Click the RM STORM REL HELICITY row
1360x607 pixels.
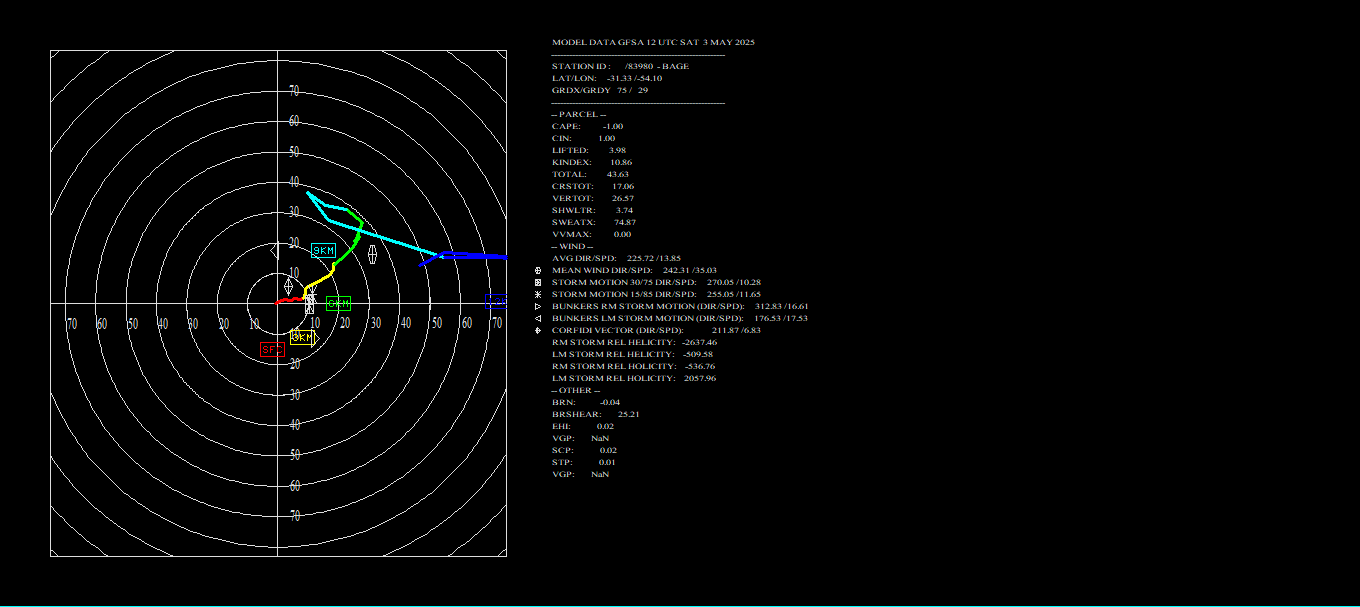[x=634, y=342]
